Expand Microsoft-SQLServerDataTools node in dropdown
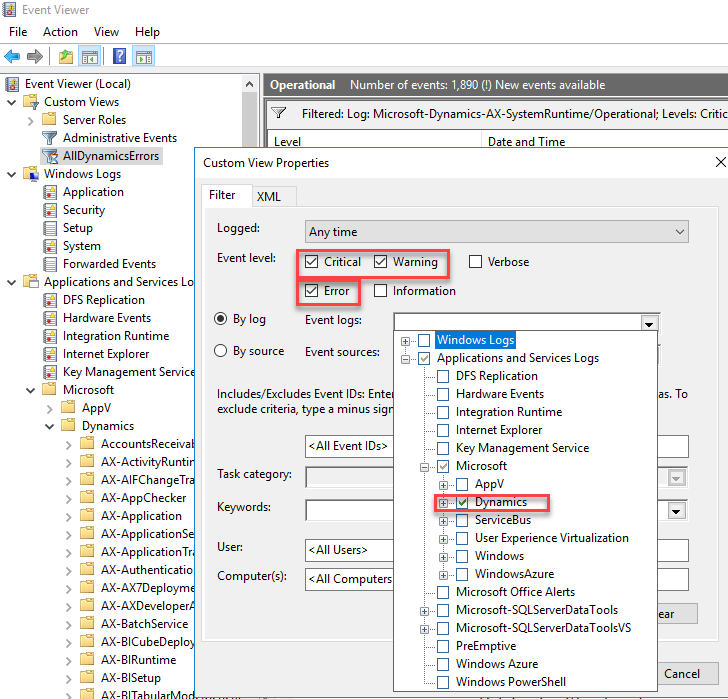Viewport: 728px width, 699px height. point(424,611)
